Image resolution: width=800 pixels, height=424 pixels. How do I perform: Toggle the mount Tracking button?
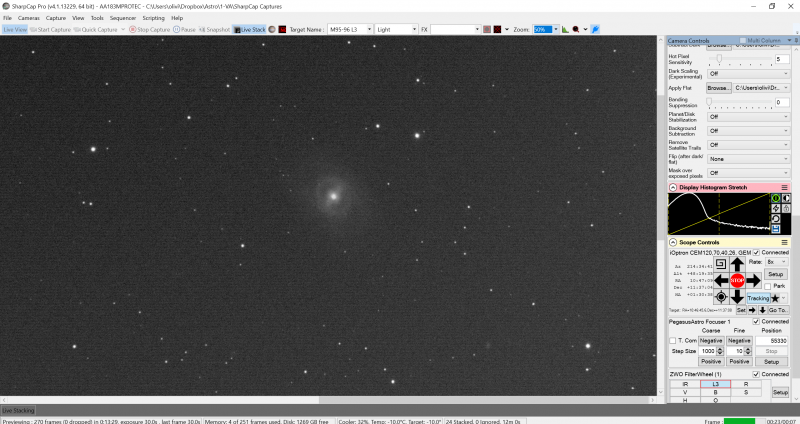(x=758, y=298)
